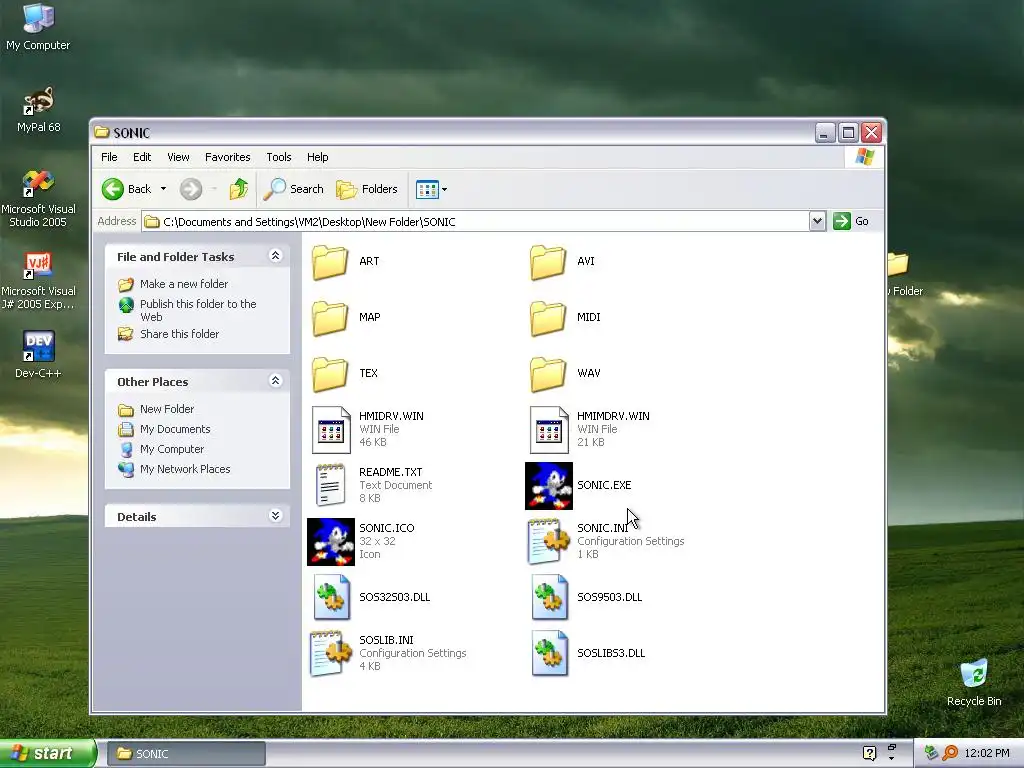Select the SONIC.INI settings icon
Image resolution: width=1024 pixels, height=768 pixels.
pos(549,541)
